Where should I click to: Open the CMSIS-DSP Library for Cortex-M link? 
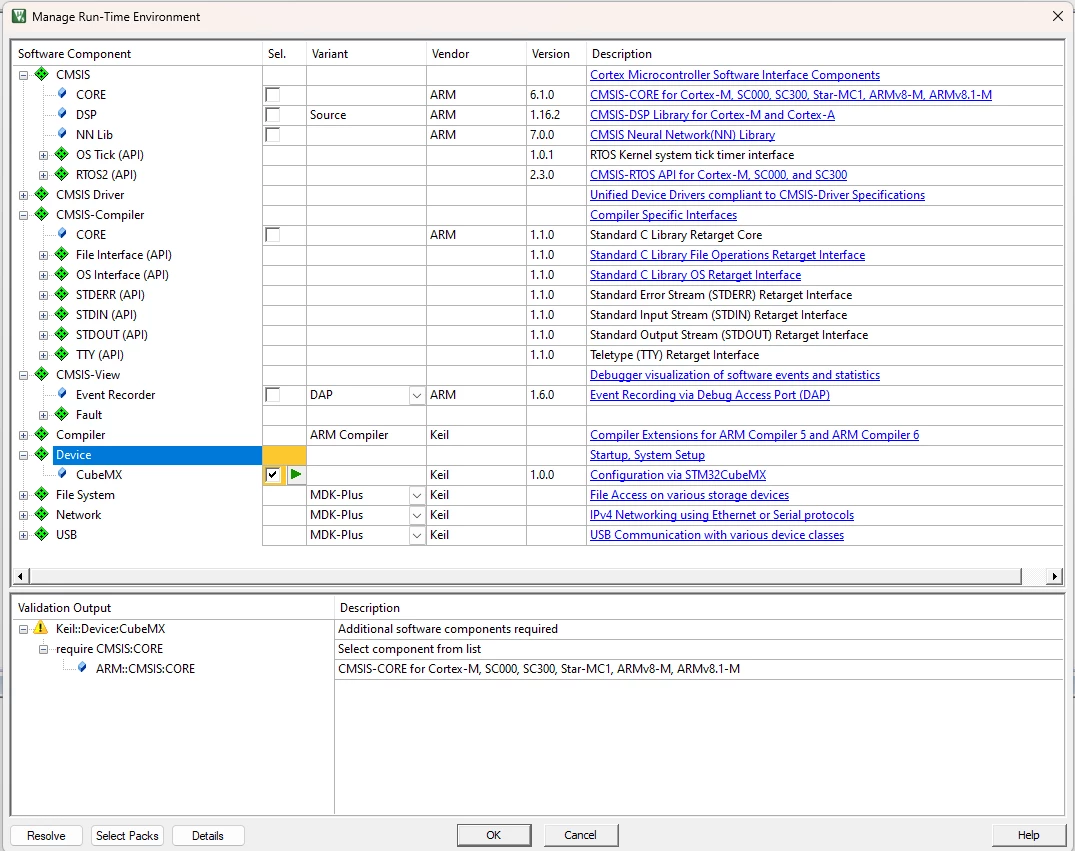point(712,115)
